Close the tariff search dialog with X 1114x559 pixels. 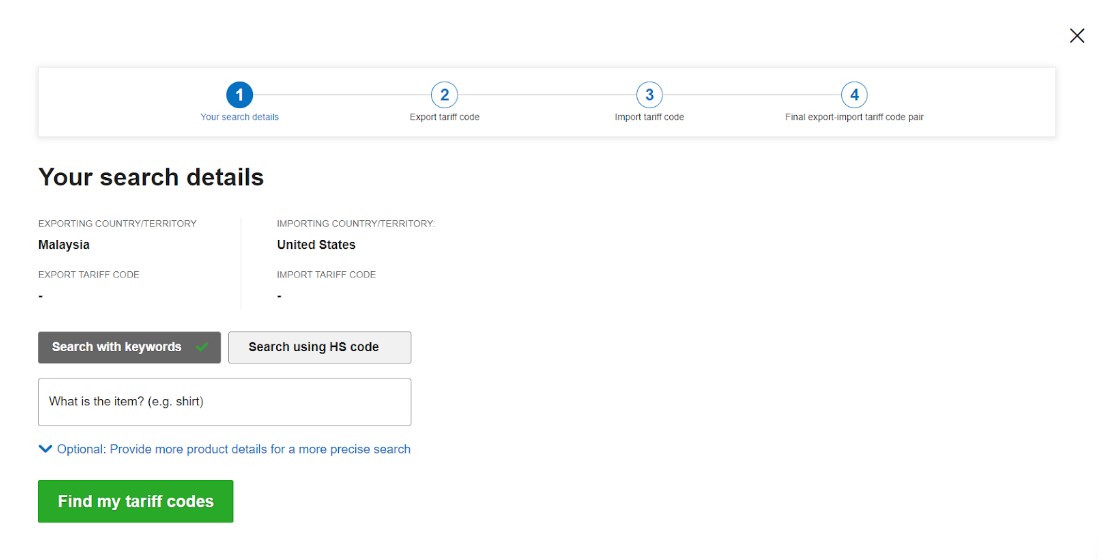click(1076, 36)
